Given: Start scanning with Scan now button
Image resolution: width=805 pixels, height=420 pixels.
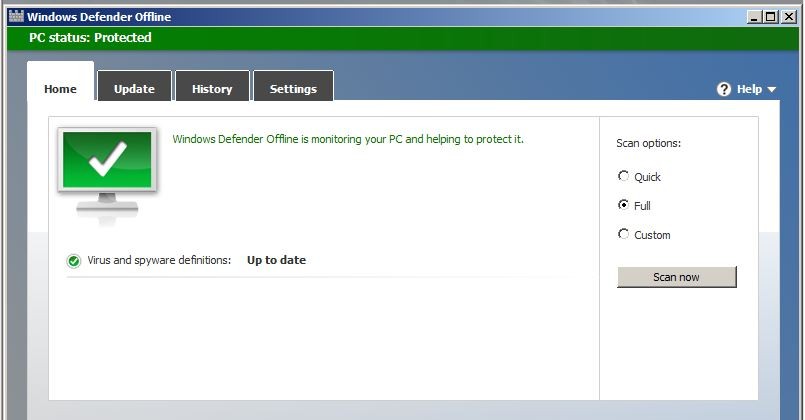Looking at the screenshot, I should pos(677,277).
